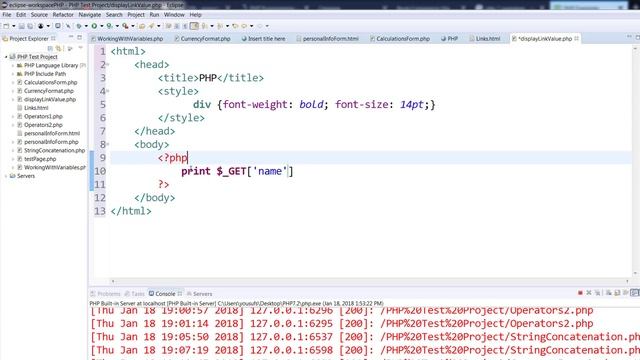Viewport: 640px width, 360px height.
Task: Select personalInfoForm.html in Project Explorer
Action: coord(52,133)
